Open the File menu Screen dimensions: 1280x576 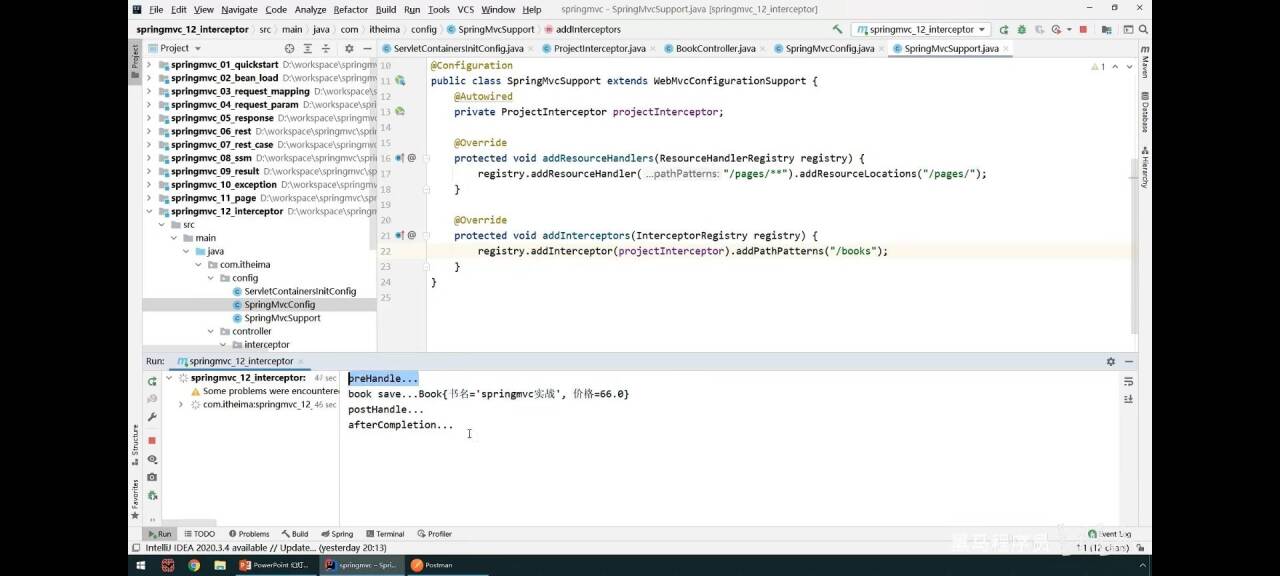(156, 9)
